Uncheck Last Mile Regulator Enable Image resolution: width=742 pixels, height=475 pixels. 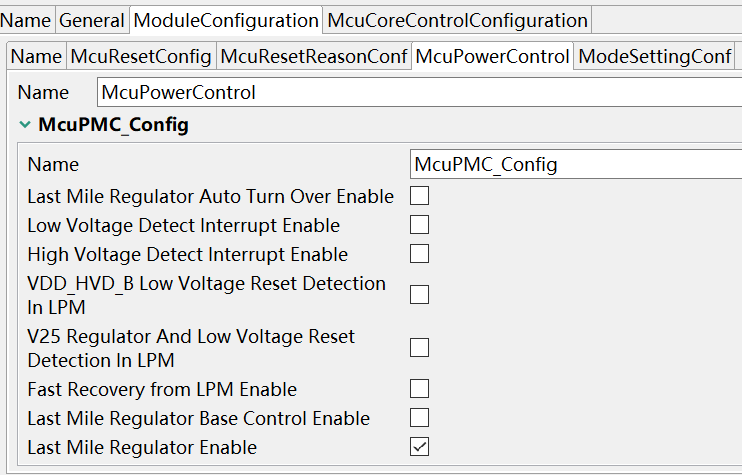pos(420,447)
